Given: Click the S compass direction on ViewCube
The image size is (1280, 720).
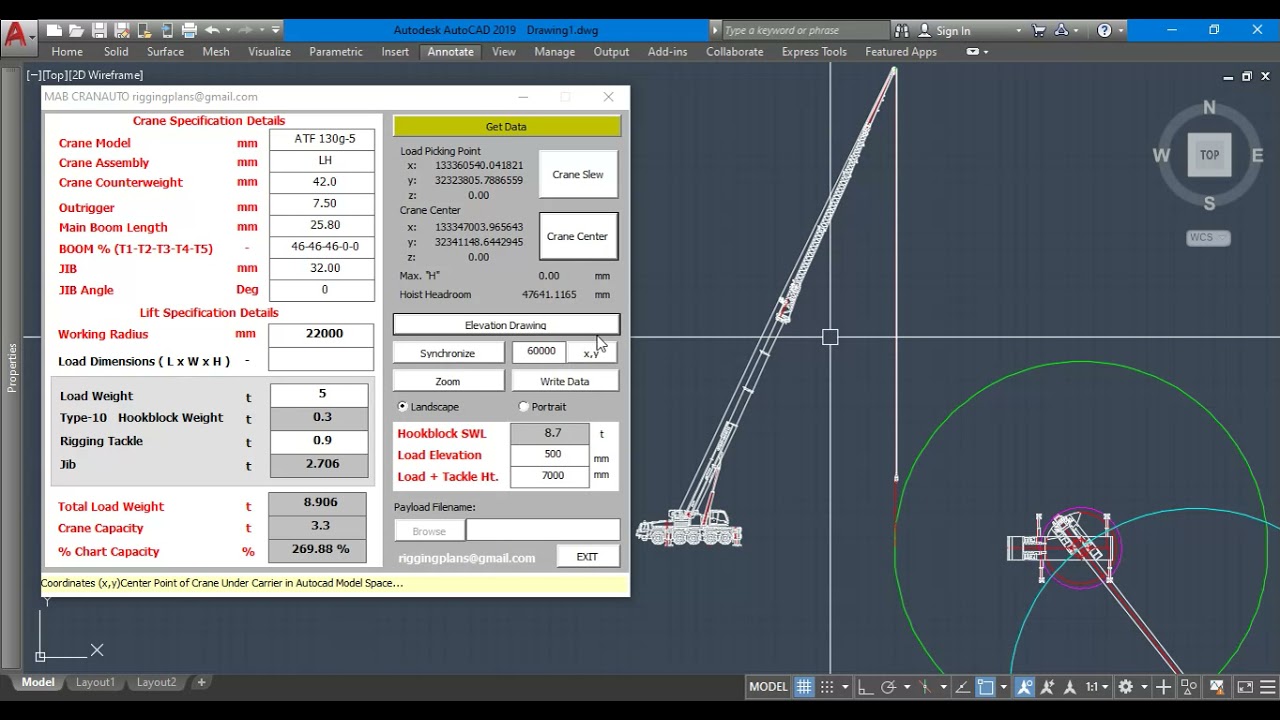Looking at the screenshot, I should pos(1209,203).
